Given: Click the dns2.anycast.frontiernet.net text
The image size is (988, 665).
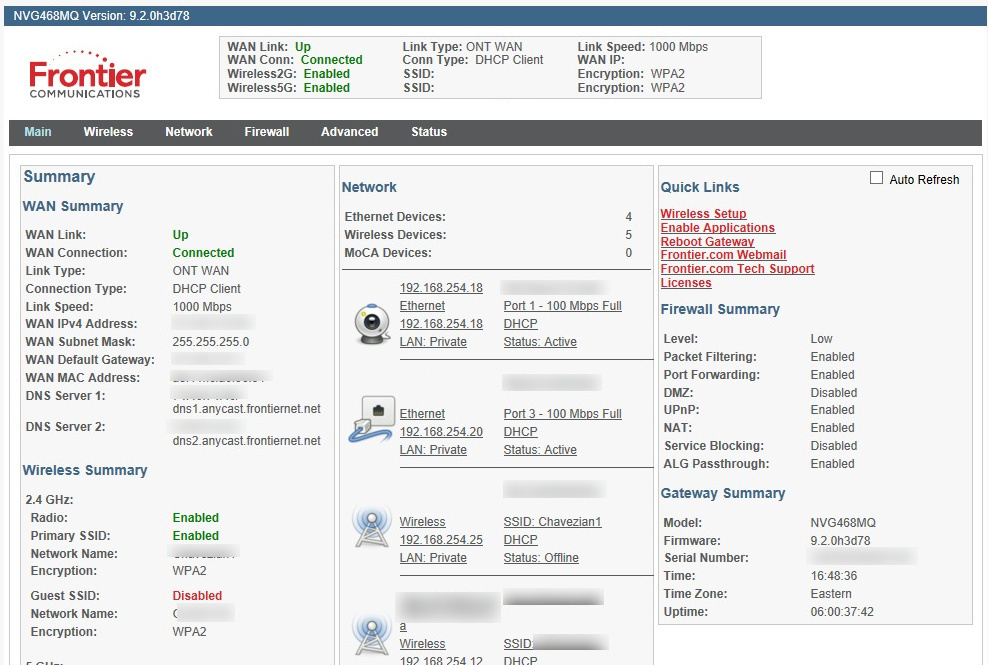Looking at the screenshot, I should [246, 441].
